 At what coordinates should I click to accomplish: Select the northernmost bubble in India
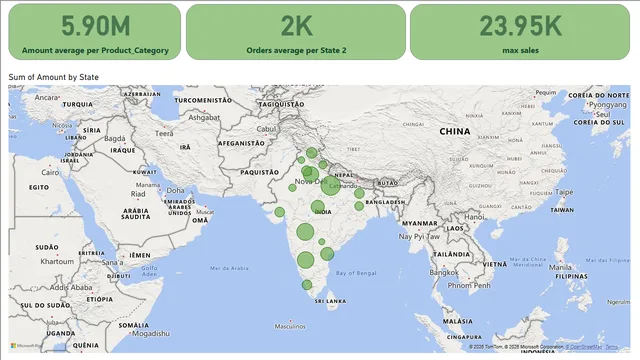pos(311,153)
